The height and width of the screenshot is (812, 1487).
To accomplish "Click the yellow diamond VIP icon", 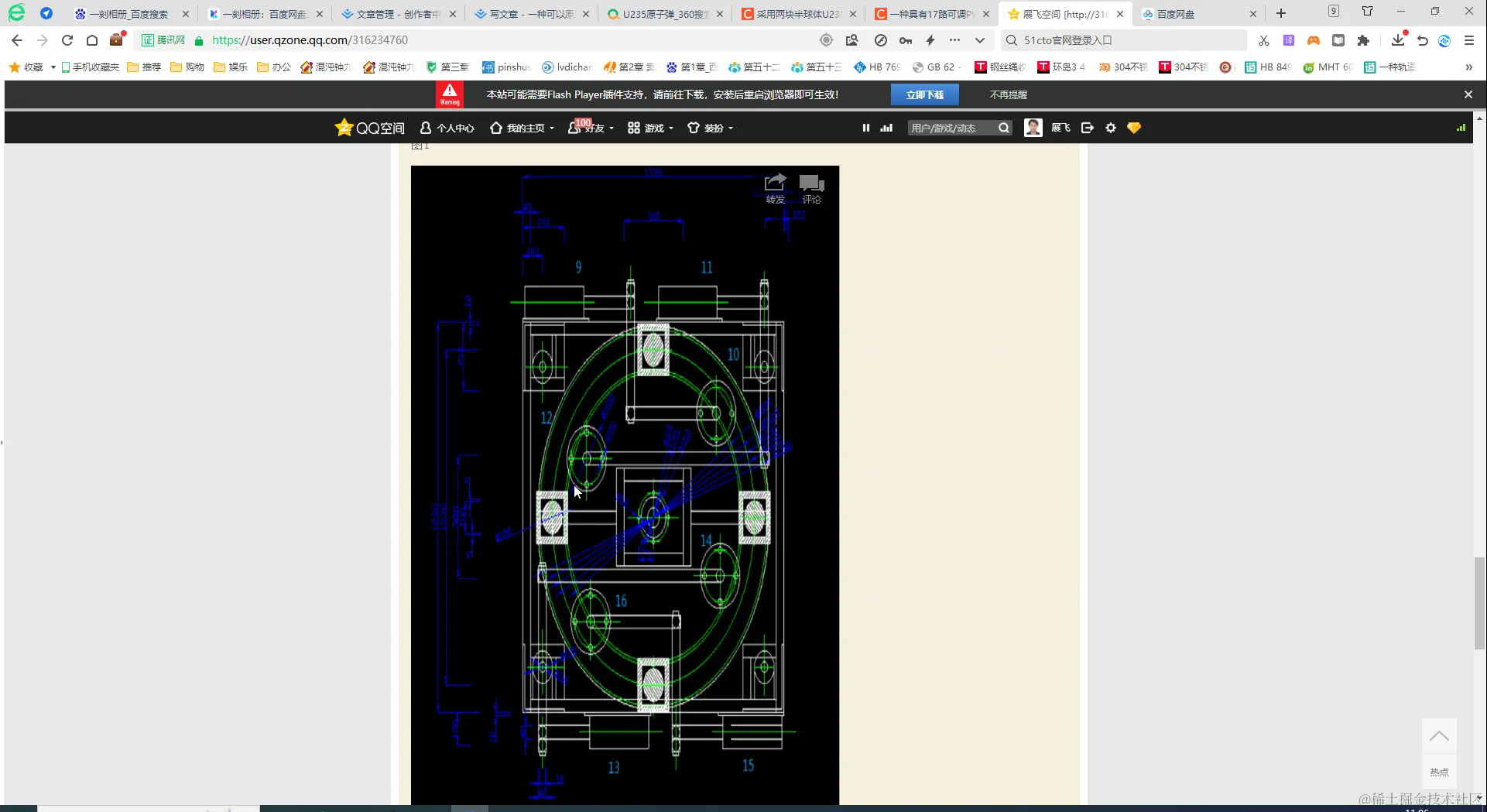I will click(x=1134, y=128).
